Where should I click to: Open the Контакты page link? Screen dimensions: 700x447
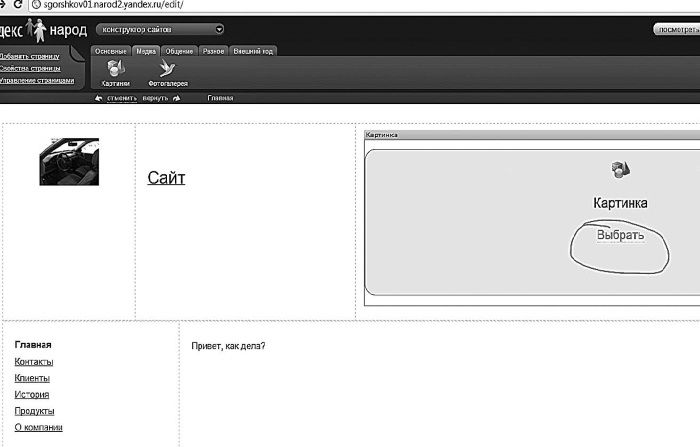[x=34, y=361]
